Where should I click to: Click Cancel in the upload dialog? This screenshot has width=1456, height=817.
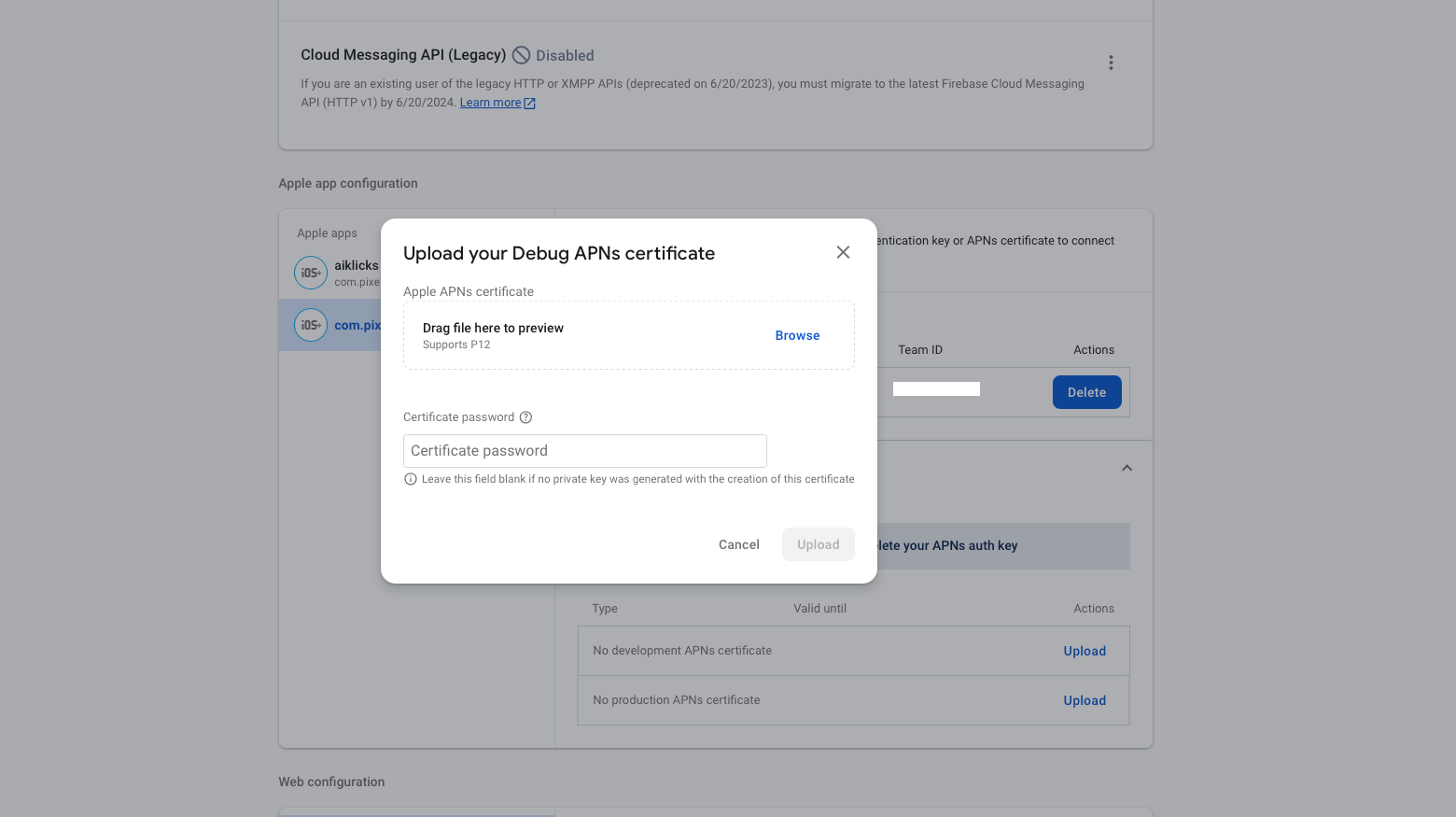[738, 544]
